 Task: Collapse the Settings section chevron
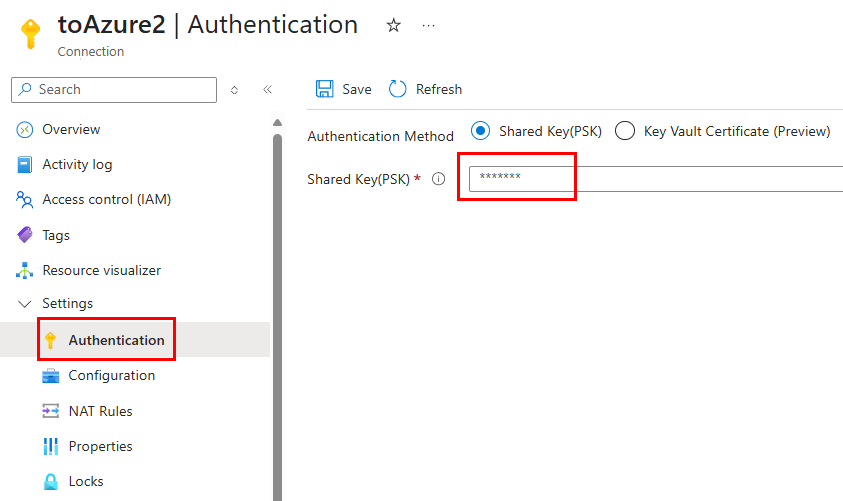24,304
